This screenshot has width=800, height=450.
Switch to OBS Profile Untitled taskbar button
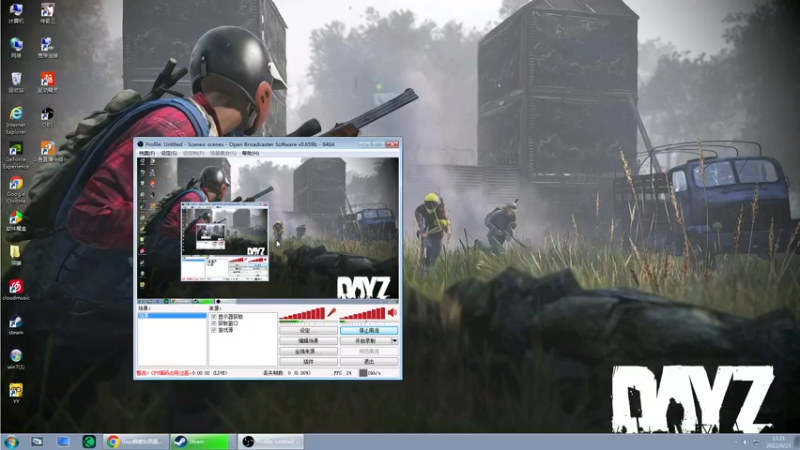tap(271, 442)
